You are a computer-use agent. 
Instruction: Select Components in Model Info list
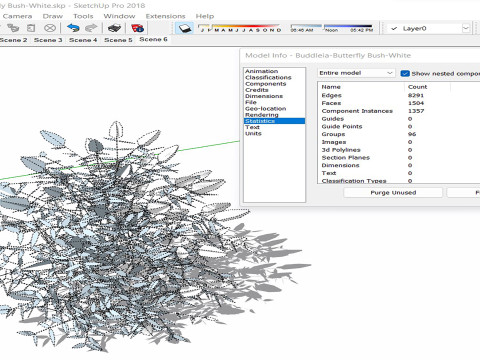click(x=266, y=84)
